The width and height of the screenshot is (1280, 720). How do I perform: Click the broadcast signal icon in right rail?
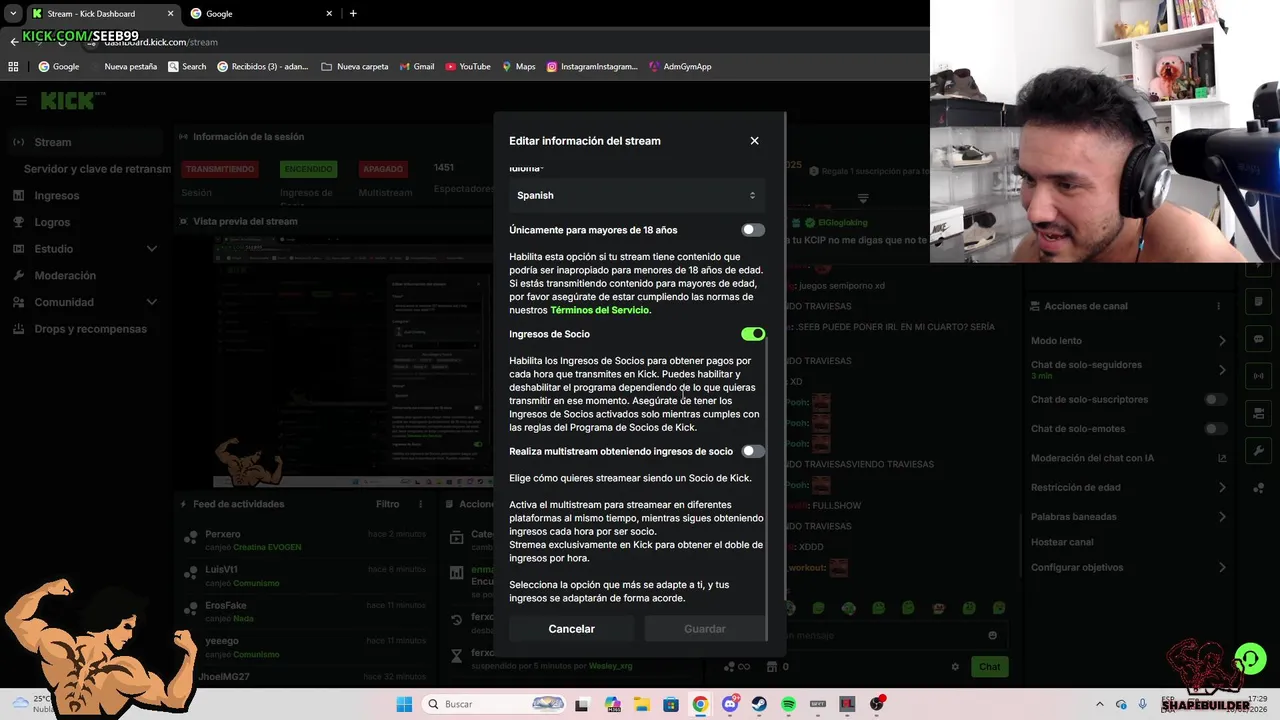pyautogui.click(x=1258, y=376)
